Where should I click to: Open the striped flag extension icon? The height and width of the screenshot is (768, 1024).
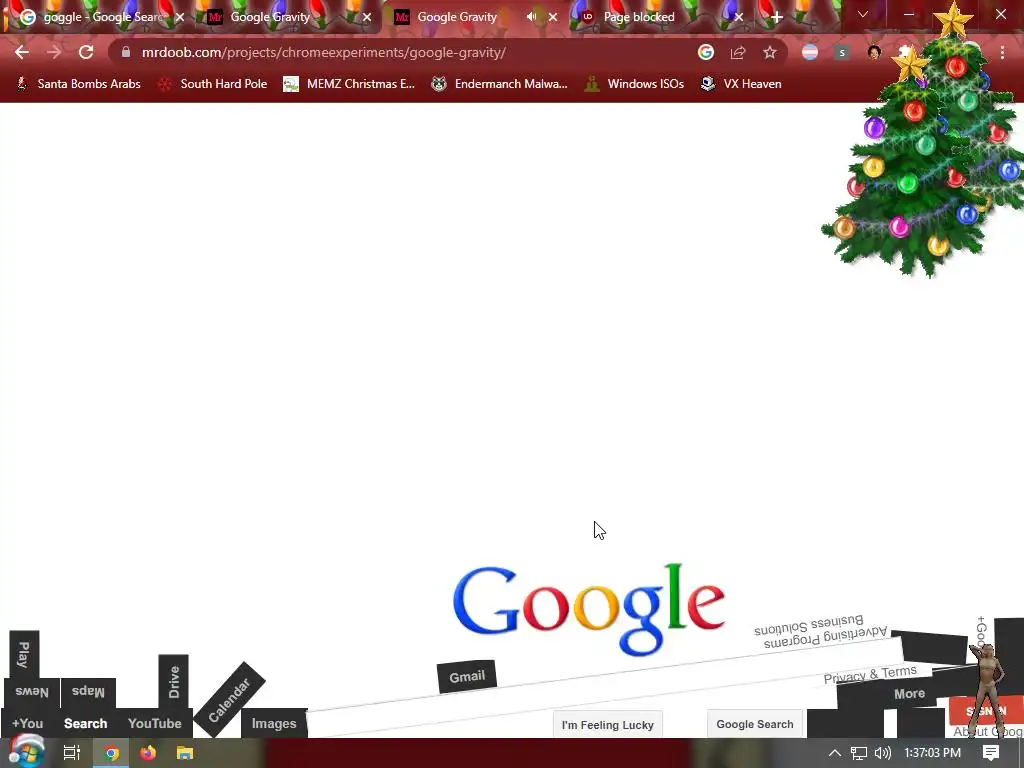810,52
